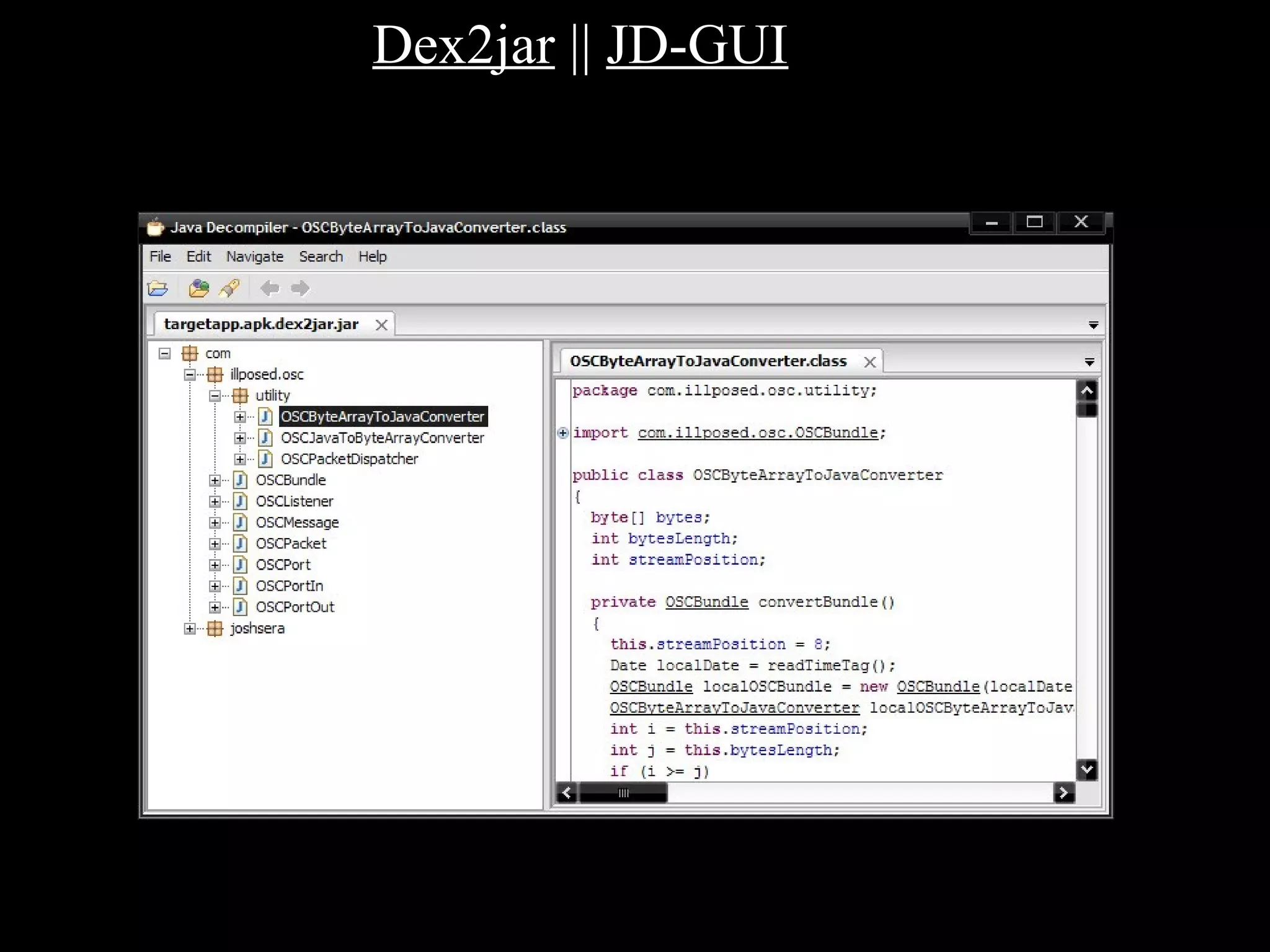Collapse the illposed.osc package node

[190, 374]
